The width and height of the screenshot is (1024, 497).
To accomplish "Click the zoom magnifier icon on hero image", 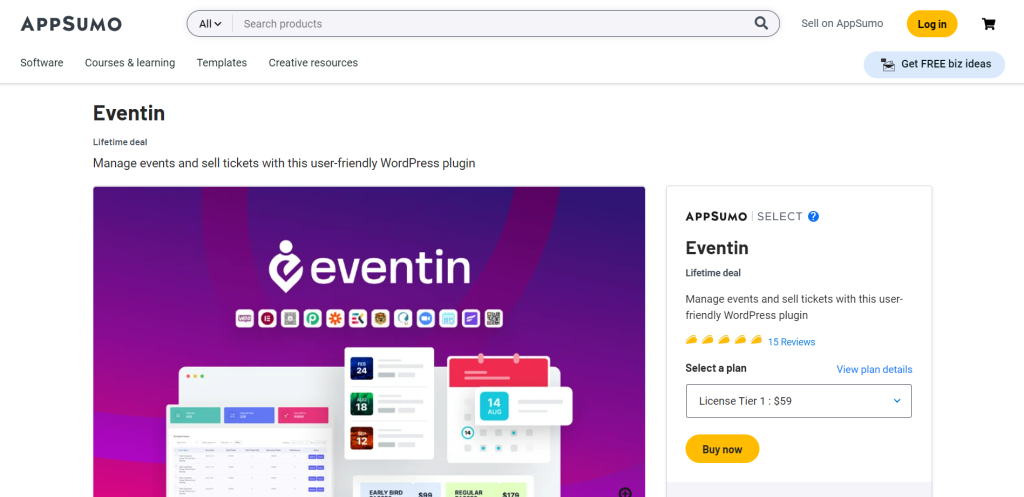I will pos(625,492).
